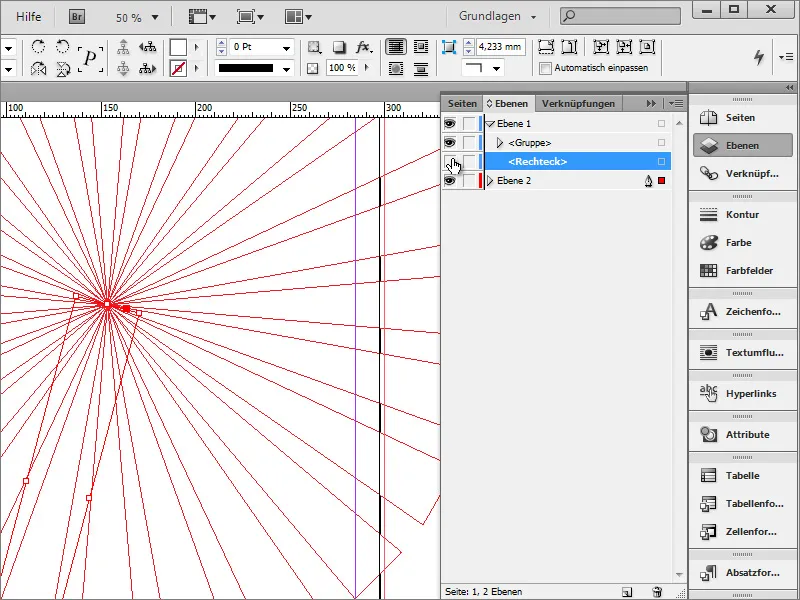The width and height of the screenshot is (800, 600).
Task: Select the Seiten panel tab
Action: pyautogui.click(x=461, y=102)
